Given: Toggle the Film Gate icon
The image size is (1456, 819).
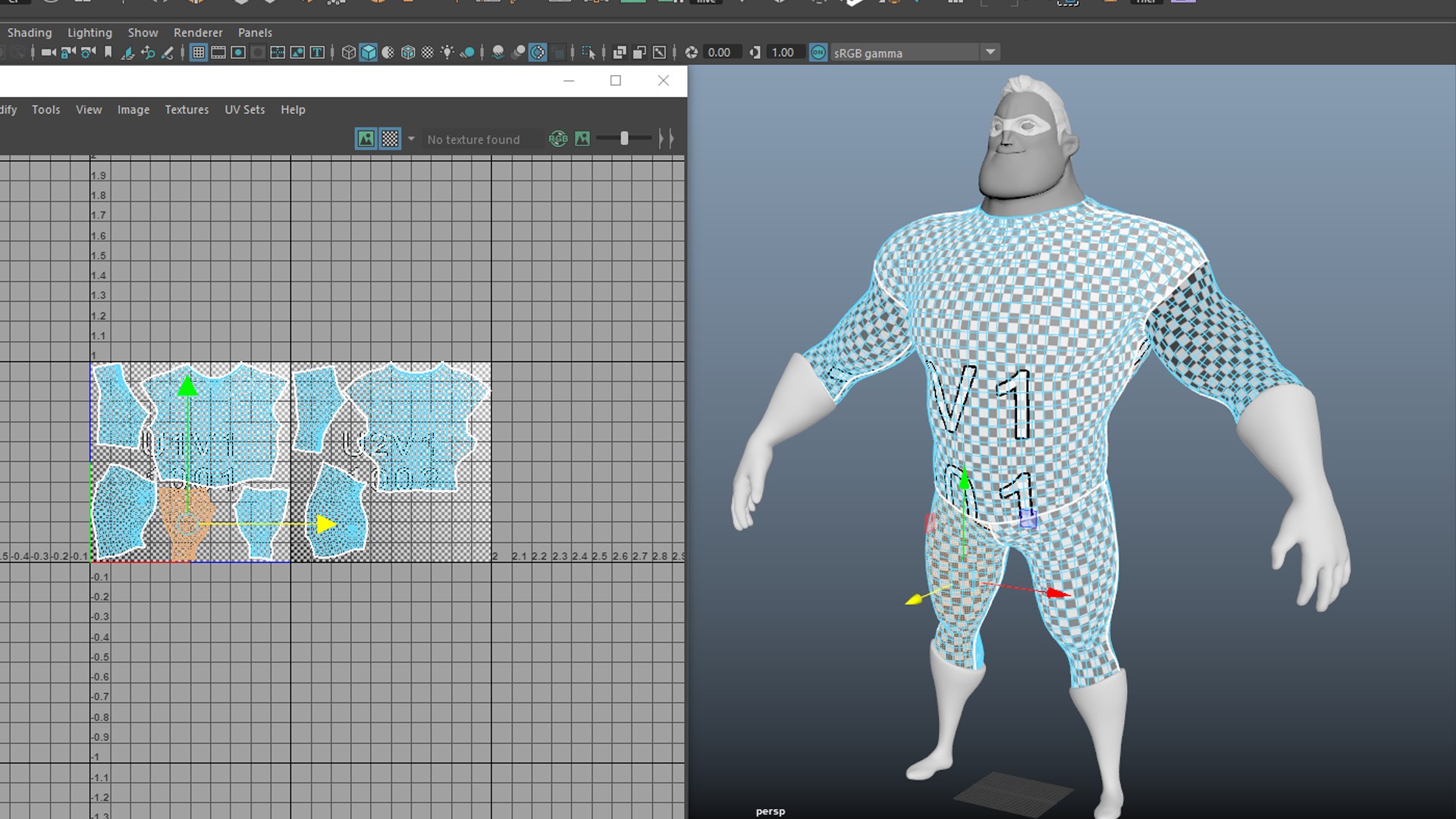Looking at the screenshot, I should [x=218, y=52].
